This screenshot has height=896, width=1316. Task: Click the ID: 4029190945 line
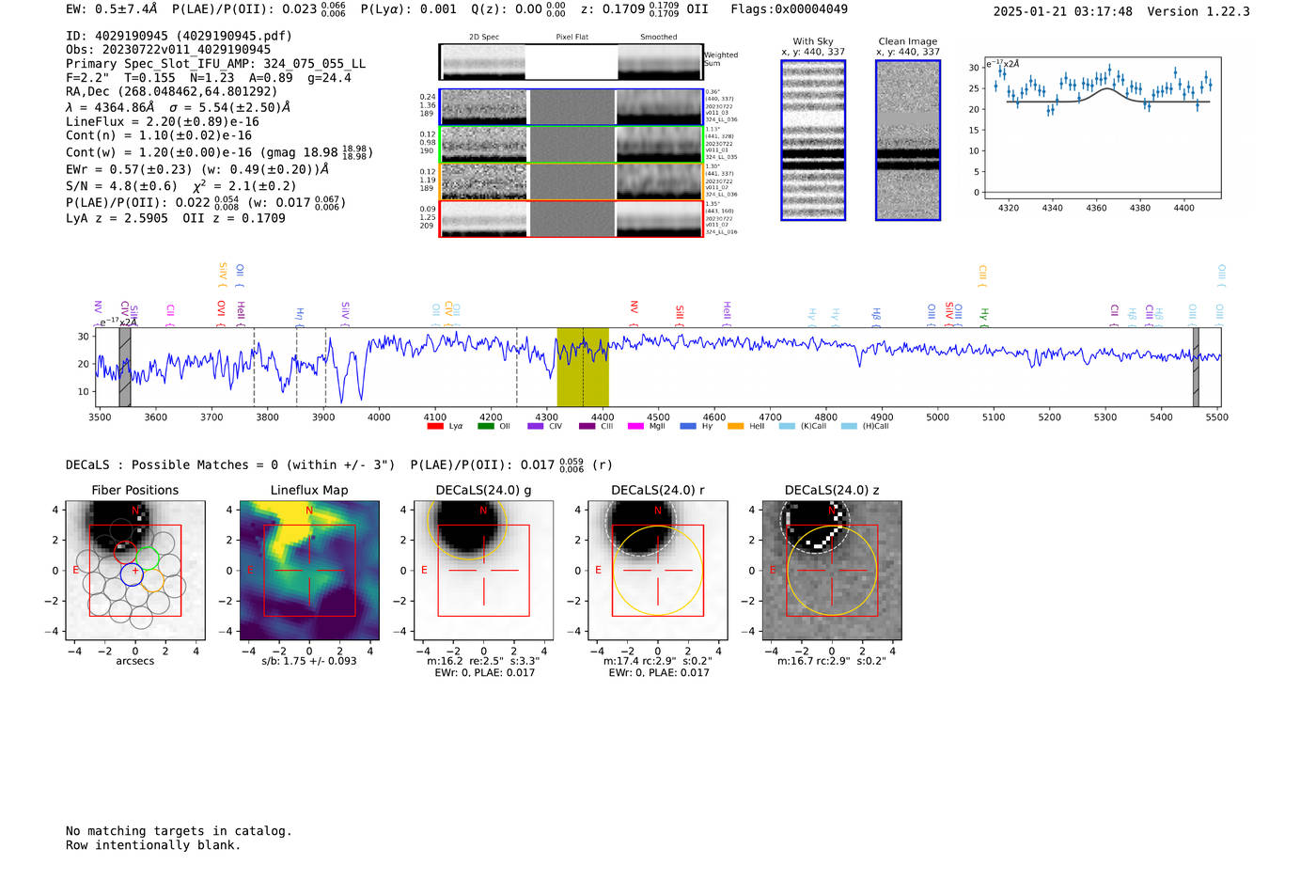[x=179, y=36]
